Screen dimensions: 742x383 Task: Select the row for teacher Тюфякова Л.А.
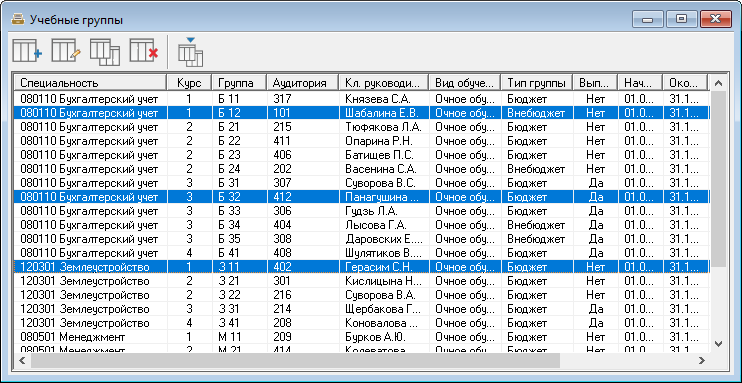click(x=361, y=127)
